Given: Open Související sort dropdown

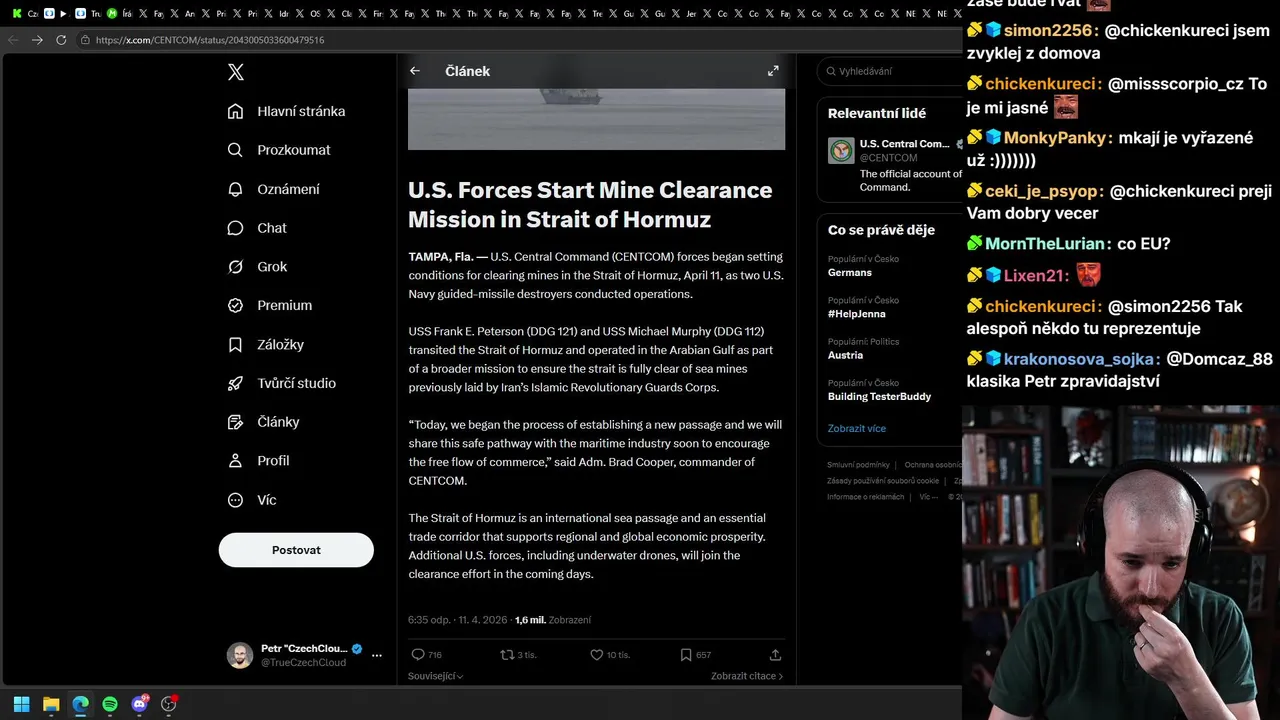Looking at the screenshot, I should [x=435, y=676].
